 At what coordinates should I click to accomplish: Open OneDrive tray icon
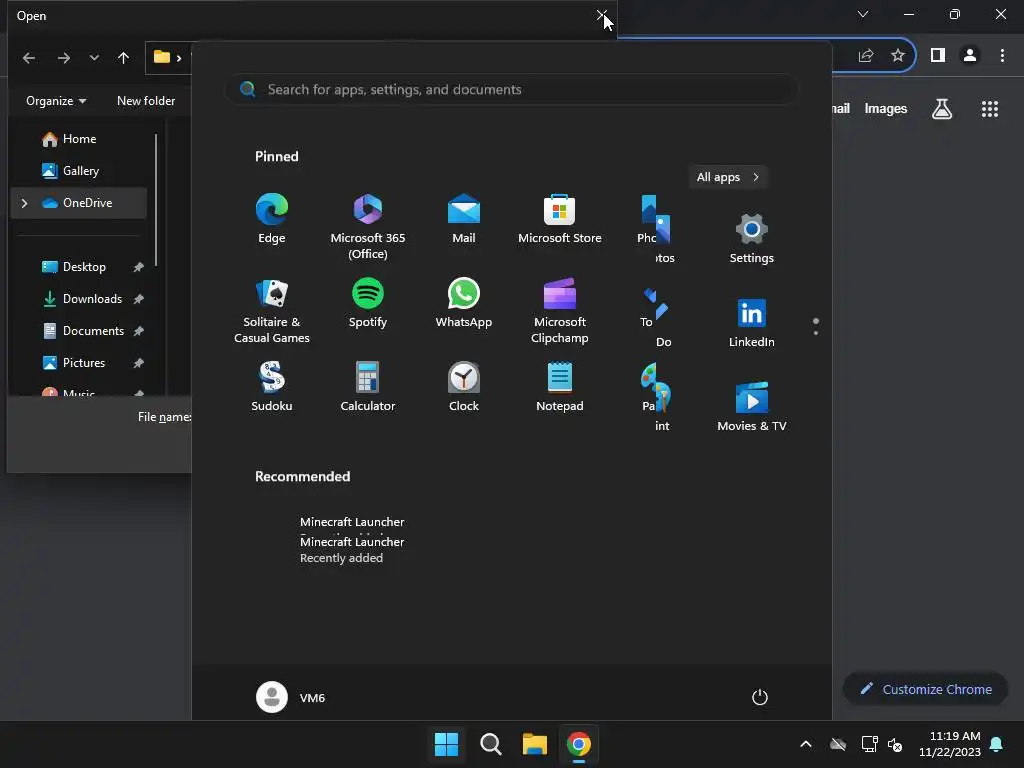pyautogui.click(x=838, y=744)
